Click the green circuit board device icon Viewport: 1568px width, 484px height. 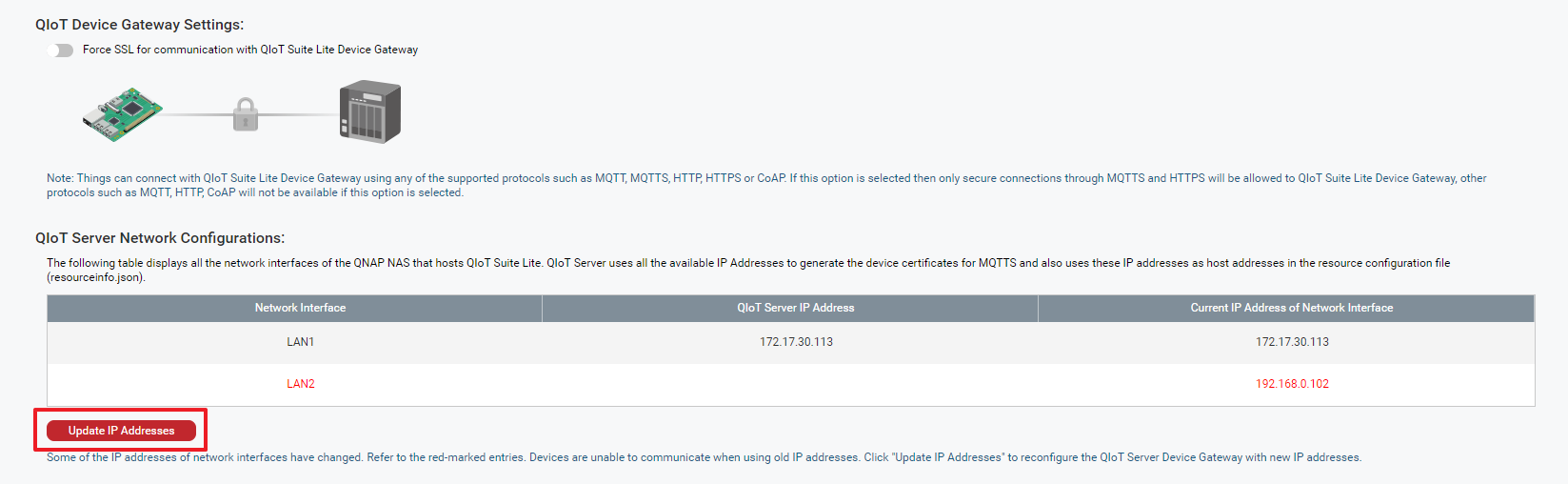122,114
